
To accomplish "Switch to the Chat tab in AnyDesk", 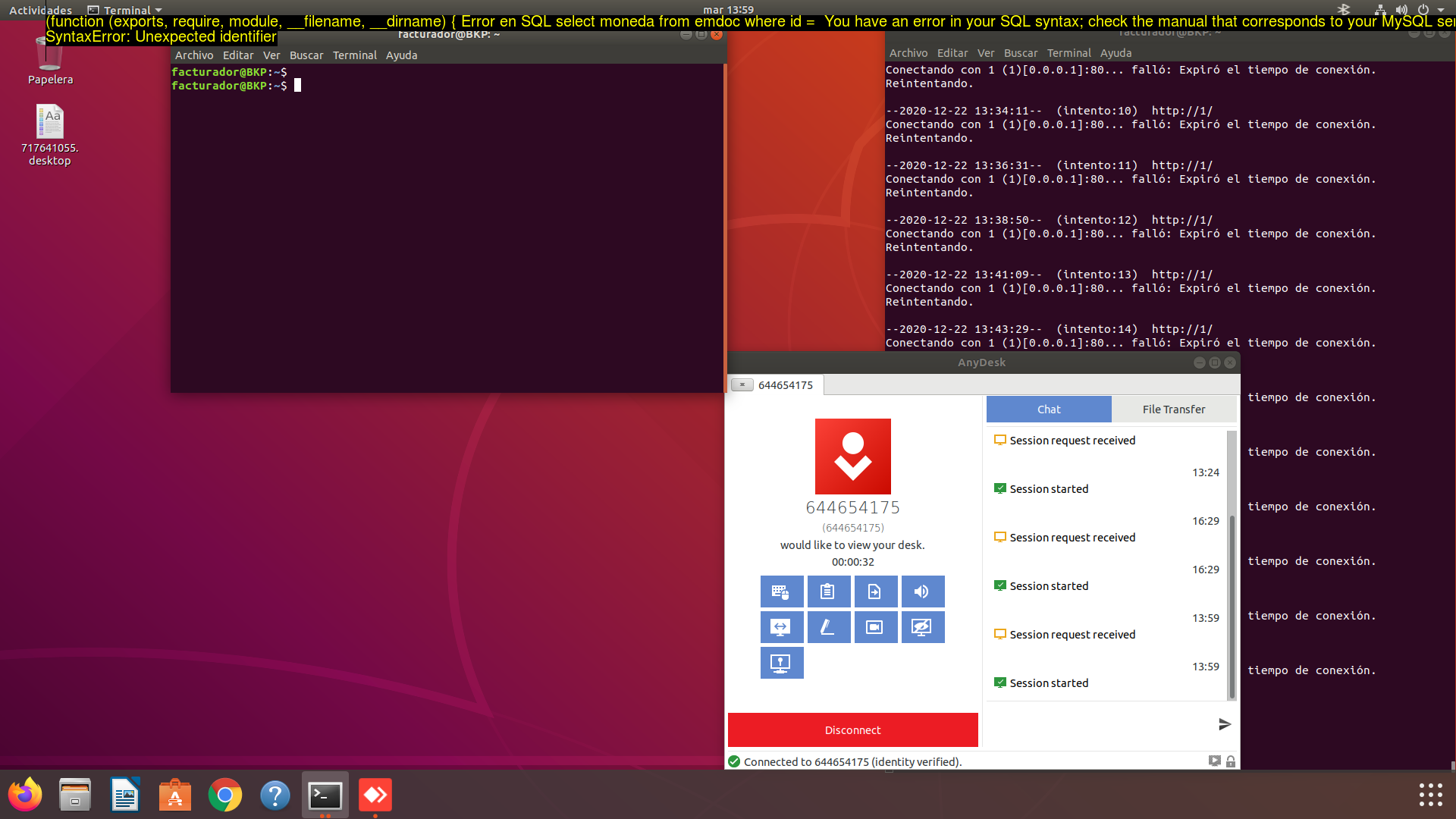I will pos(1049,409).
